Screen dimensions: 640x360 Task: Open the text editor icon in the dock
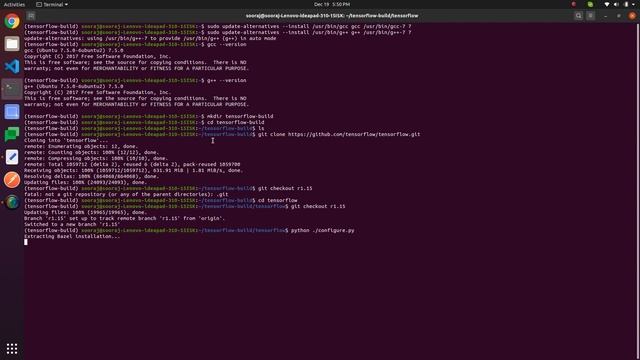pos(12,157)
